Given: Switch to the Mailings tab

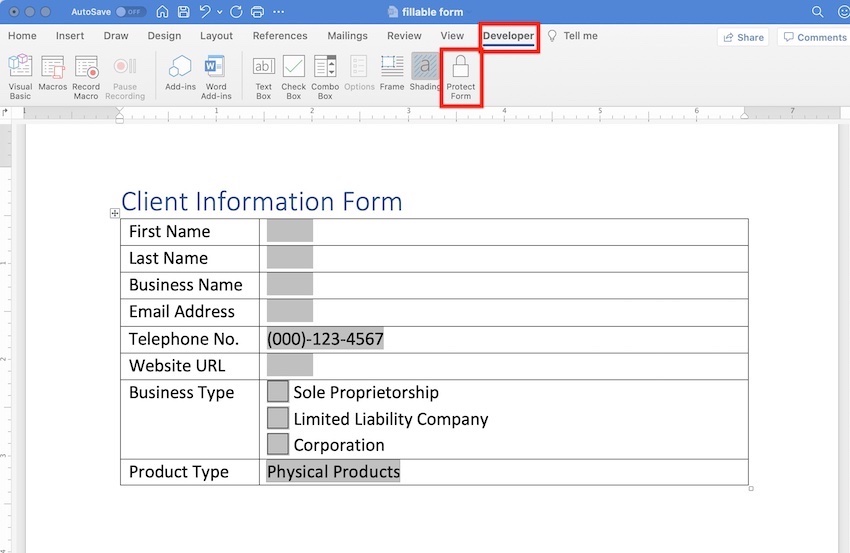Looking at the screenshot, I should tap(347, 36).
